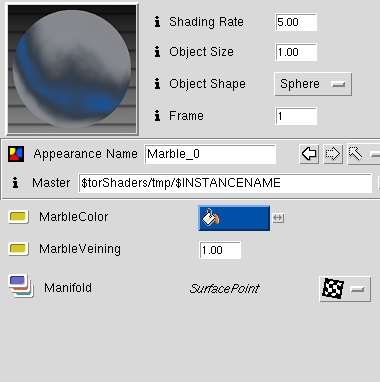Image resolution: width=380 pixels, height=382 pixels.
Task: Click the info icon beside Shading Rate
Action: click(x=157, y=22)
